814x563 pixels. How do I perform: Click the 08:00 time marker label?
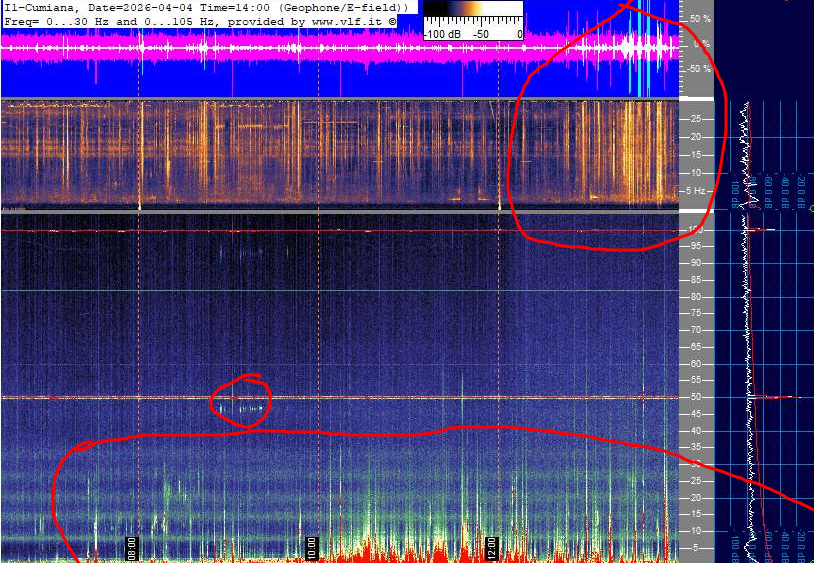coord(131,548)
